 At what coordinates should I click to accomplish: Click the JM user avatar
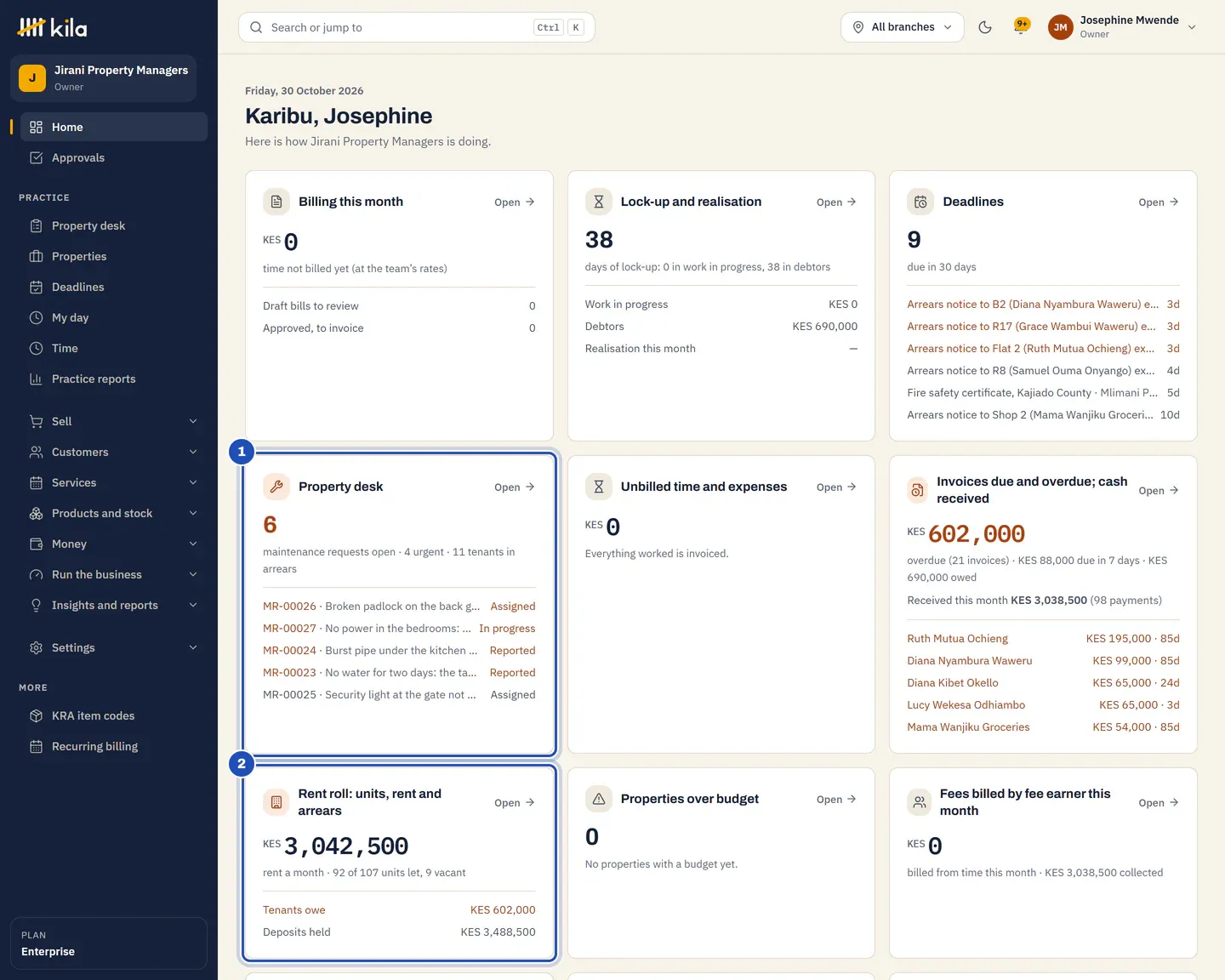[x=1061, y=27]
